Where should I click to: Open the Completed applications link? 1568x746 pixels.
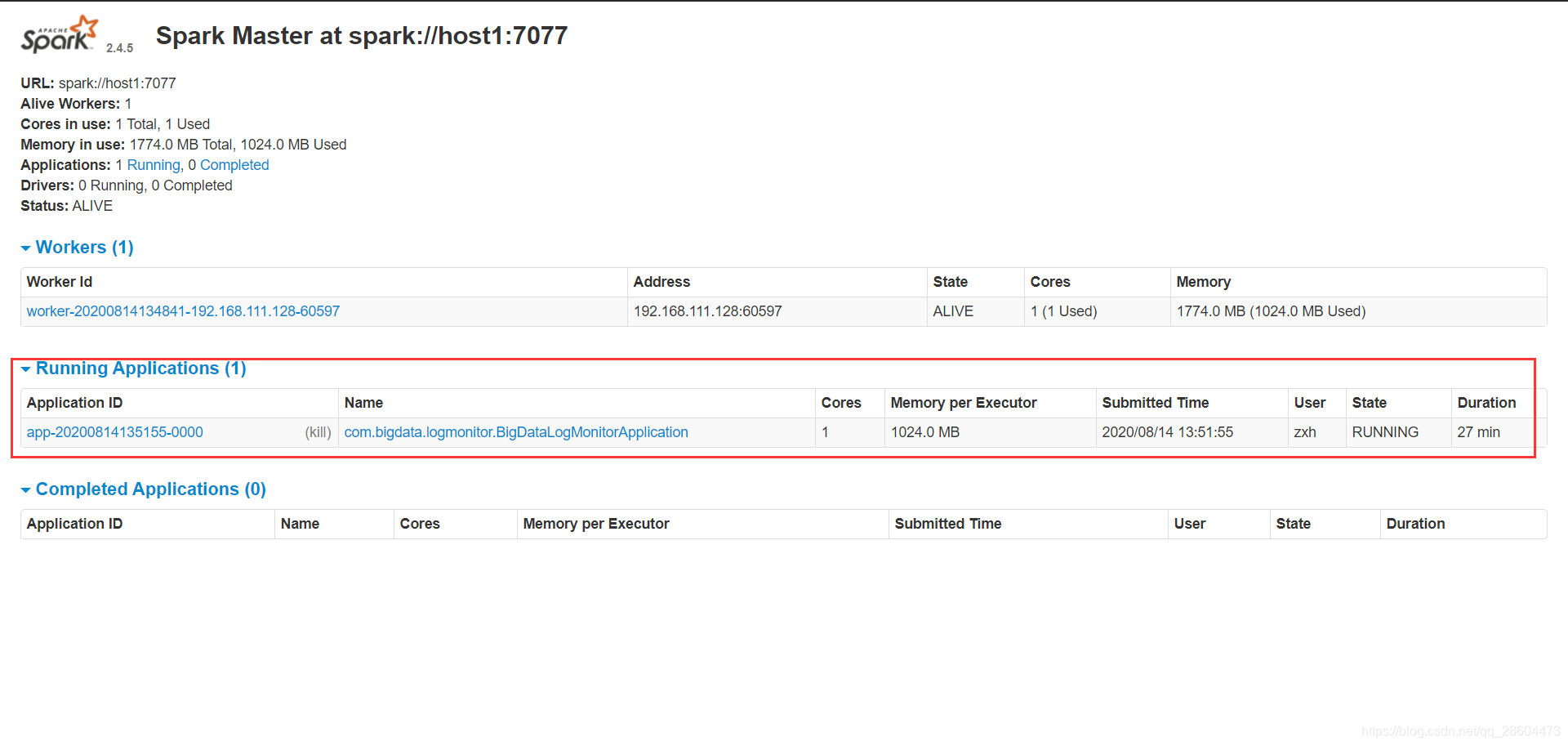point(234,165)
